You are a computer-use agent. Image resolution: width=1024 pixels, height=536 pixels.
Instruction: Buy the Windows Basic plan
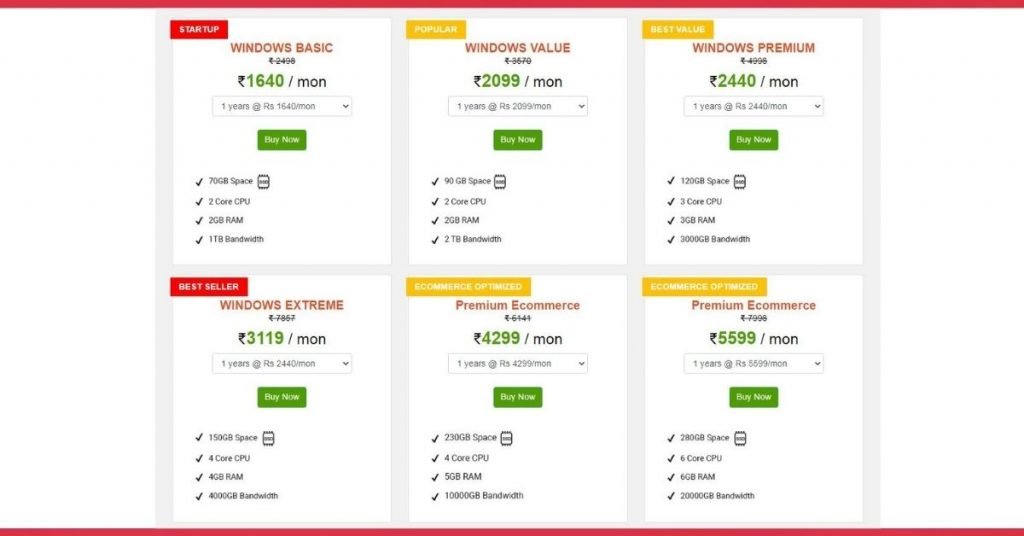click(281, 140)
